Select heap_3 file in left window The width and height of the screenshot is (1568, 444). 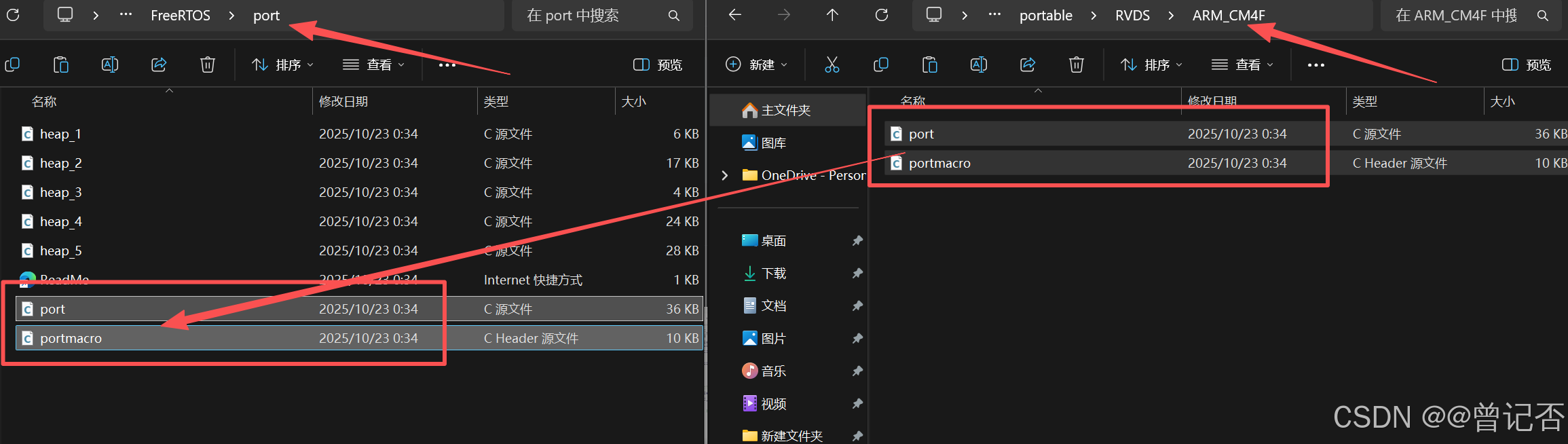pos(359,192)
